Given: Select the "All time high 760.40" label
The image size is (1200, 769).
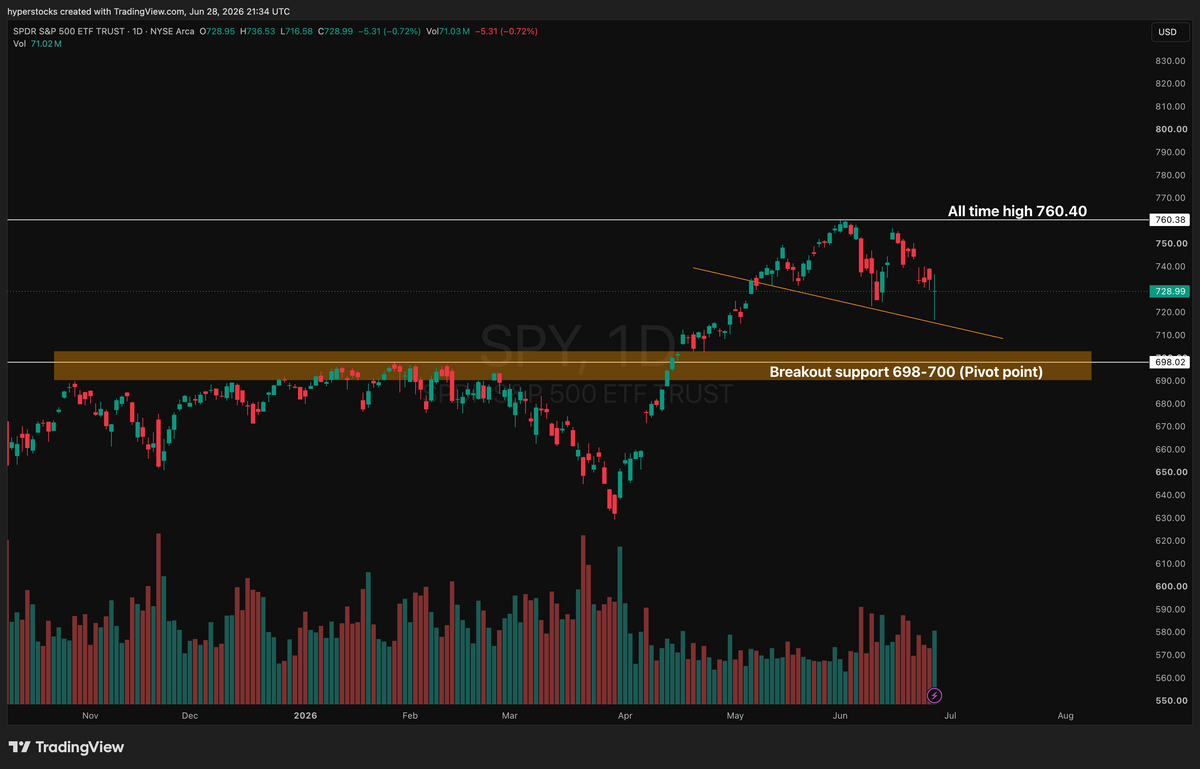Looking at the screenshot, I should tap(1017, 211).
